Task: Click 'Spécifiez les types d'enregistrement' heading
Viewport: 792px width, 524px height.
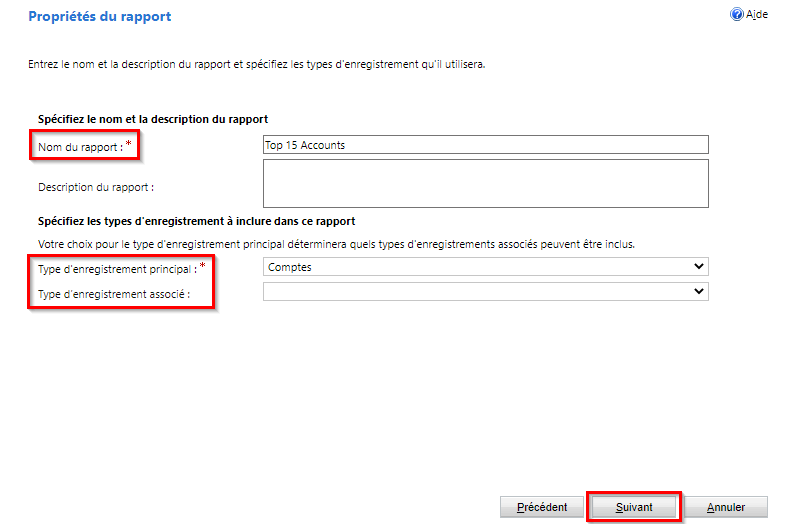Action: (x=196, y=221)
